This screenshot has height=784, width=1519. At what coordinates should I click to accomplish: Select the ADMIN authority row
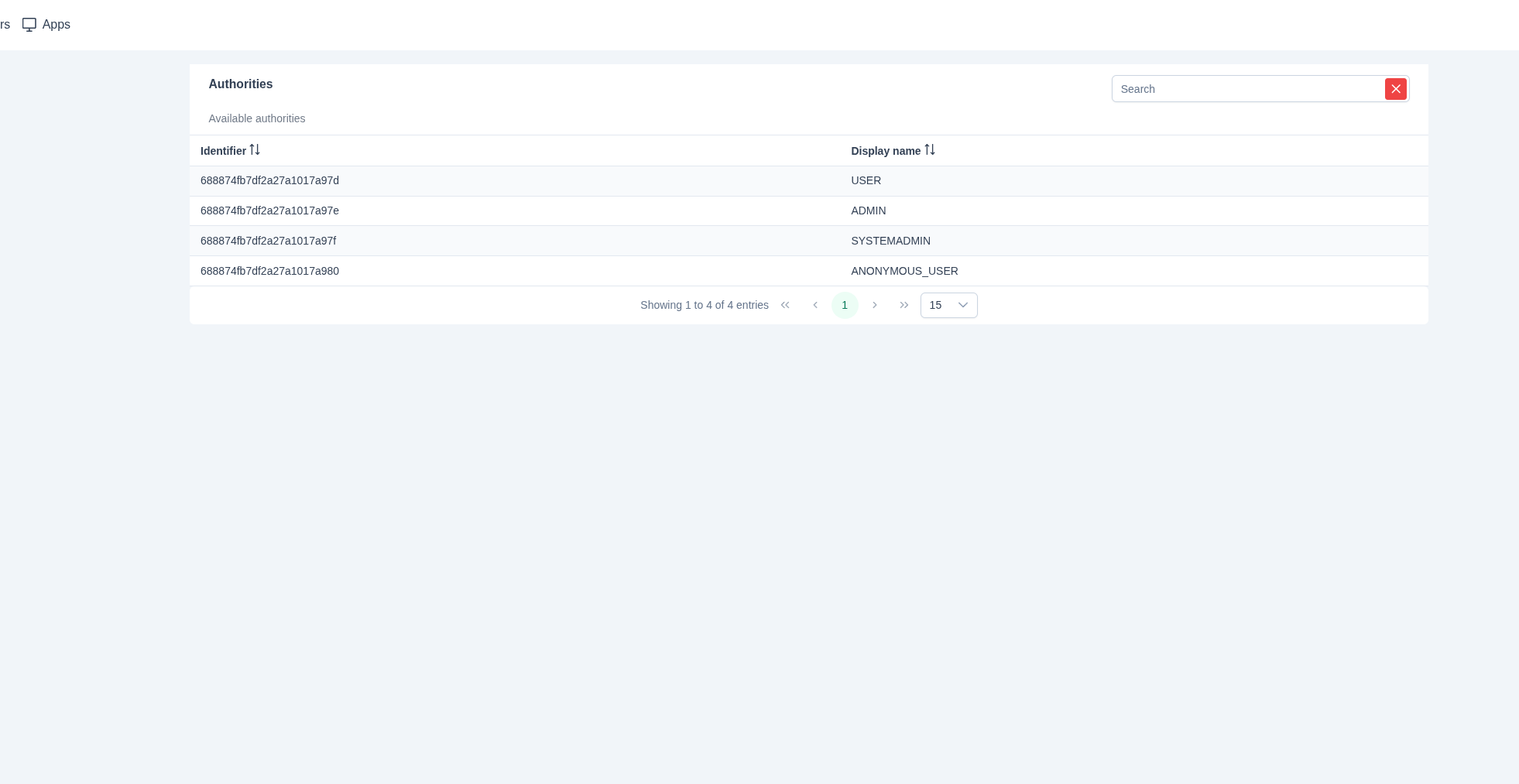click(868, 211)
